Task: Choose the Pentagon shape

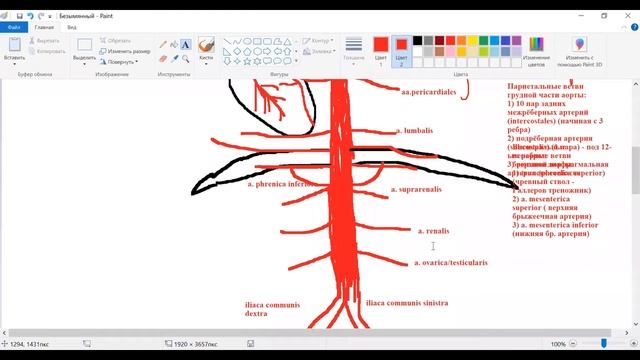Action: (x=247, y=51)
